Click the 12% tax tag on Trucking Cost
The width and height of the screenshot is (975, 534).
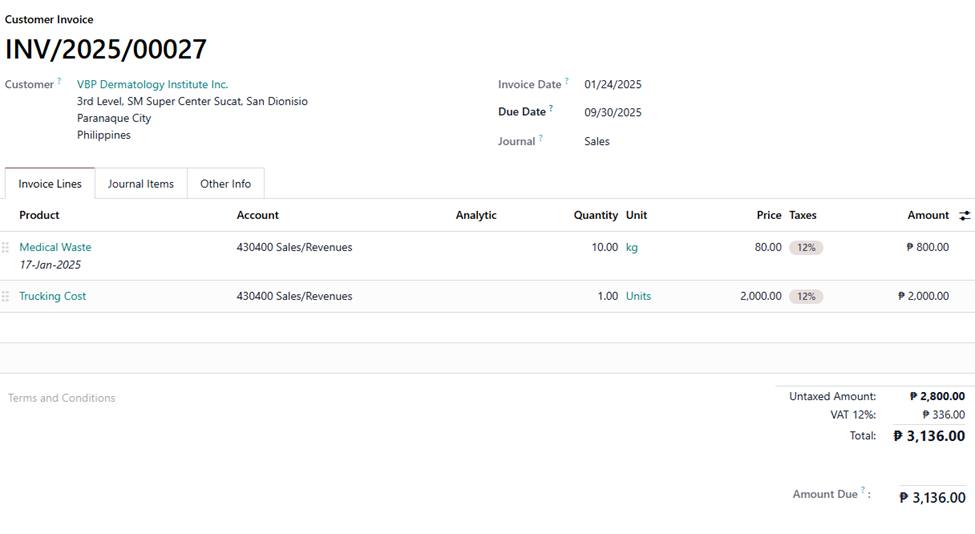tap(805, 296)
